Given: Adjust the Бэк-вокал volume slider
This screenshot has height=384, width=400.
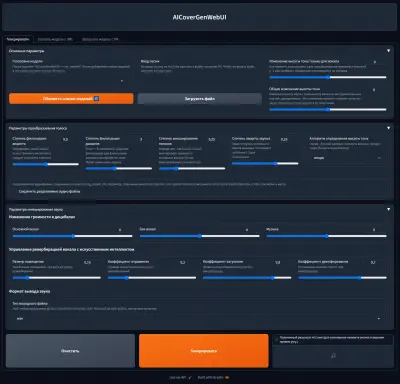Looking at the screenshot, I should (199, 236).
